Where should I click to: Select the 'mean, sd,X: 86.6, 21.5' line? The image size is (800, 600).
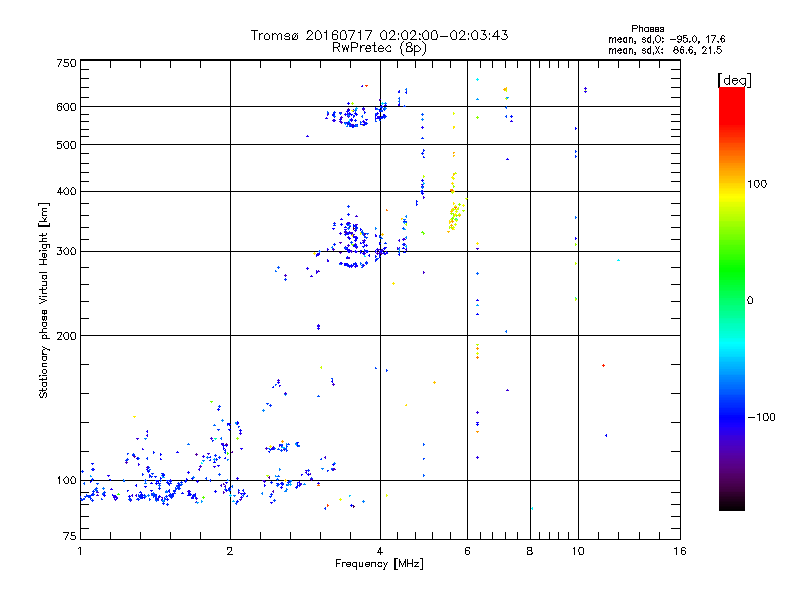coord(665,50)
